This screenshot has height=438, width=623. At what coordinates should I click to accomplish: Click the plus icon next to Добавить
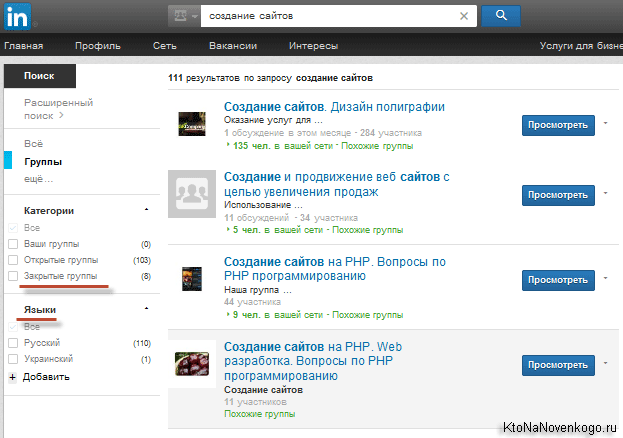13,377
